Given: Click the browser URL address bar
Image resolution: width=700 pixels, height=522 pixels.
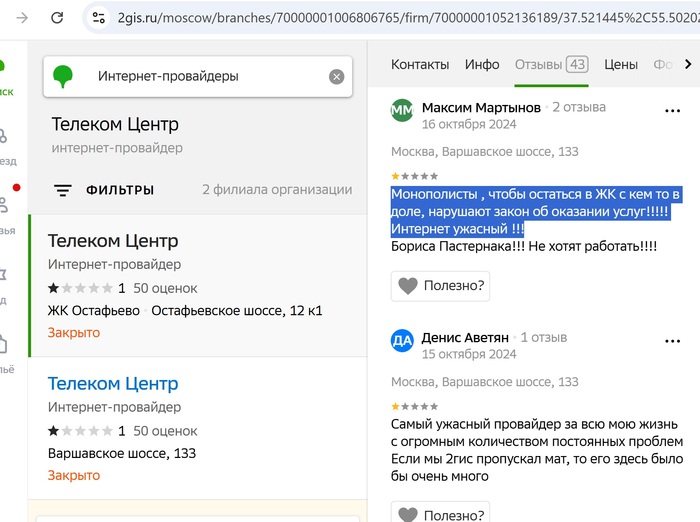Looking at the screenshot, I should coord(400,18).
